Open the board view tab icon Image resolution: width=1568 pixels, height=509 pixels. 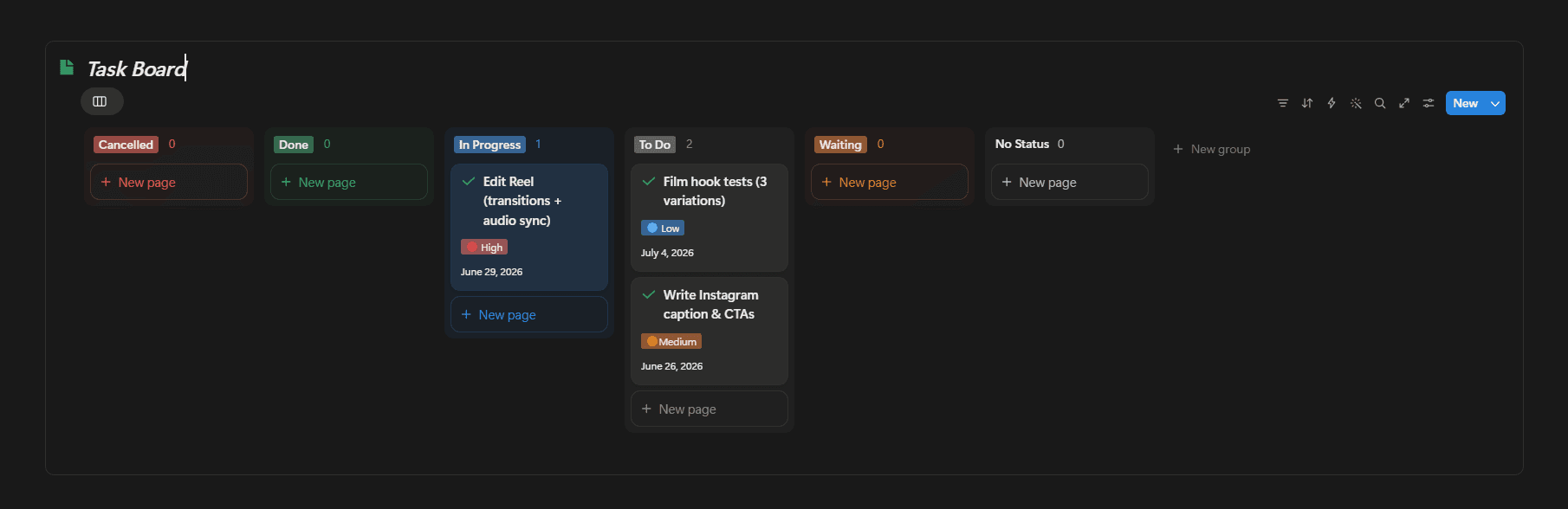click(x=100, y=101)
